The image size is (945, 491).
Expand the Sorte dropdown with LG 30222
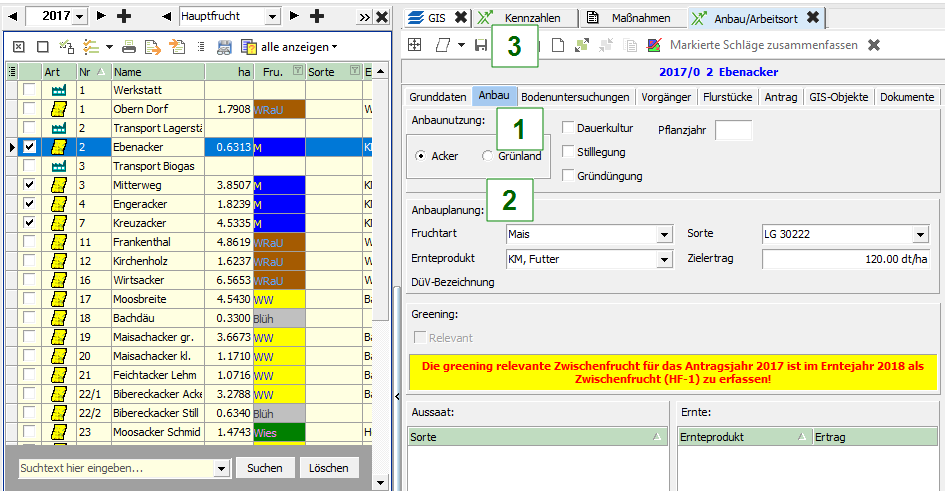click(920, 235)
